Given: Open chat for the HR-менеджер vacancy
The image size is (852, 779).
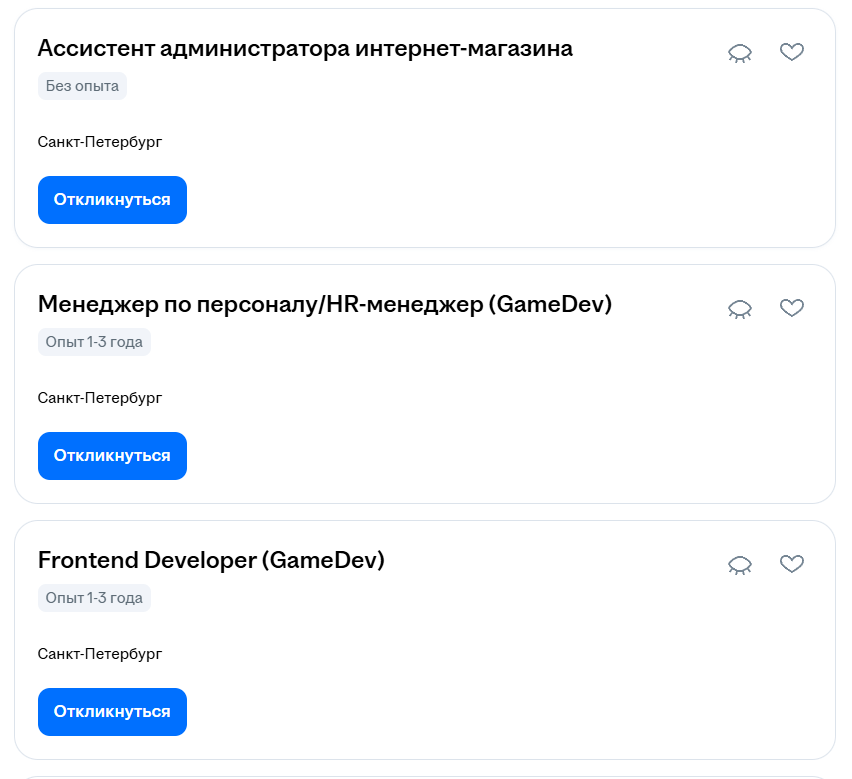Looking at the screenshot, I should 739,308.
